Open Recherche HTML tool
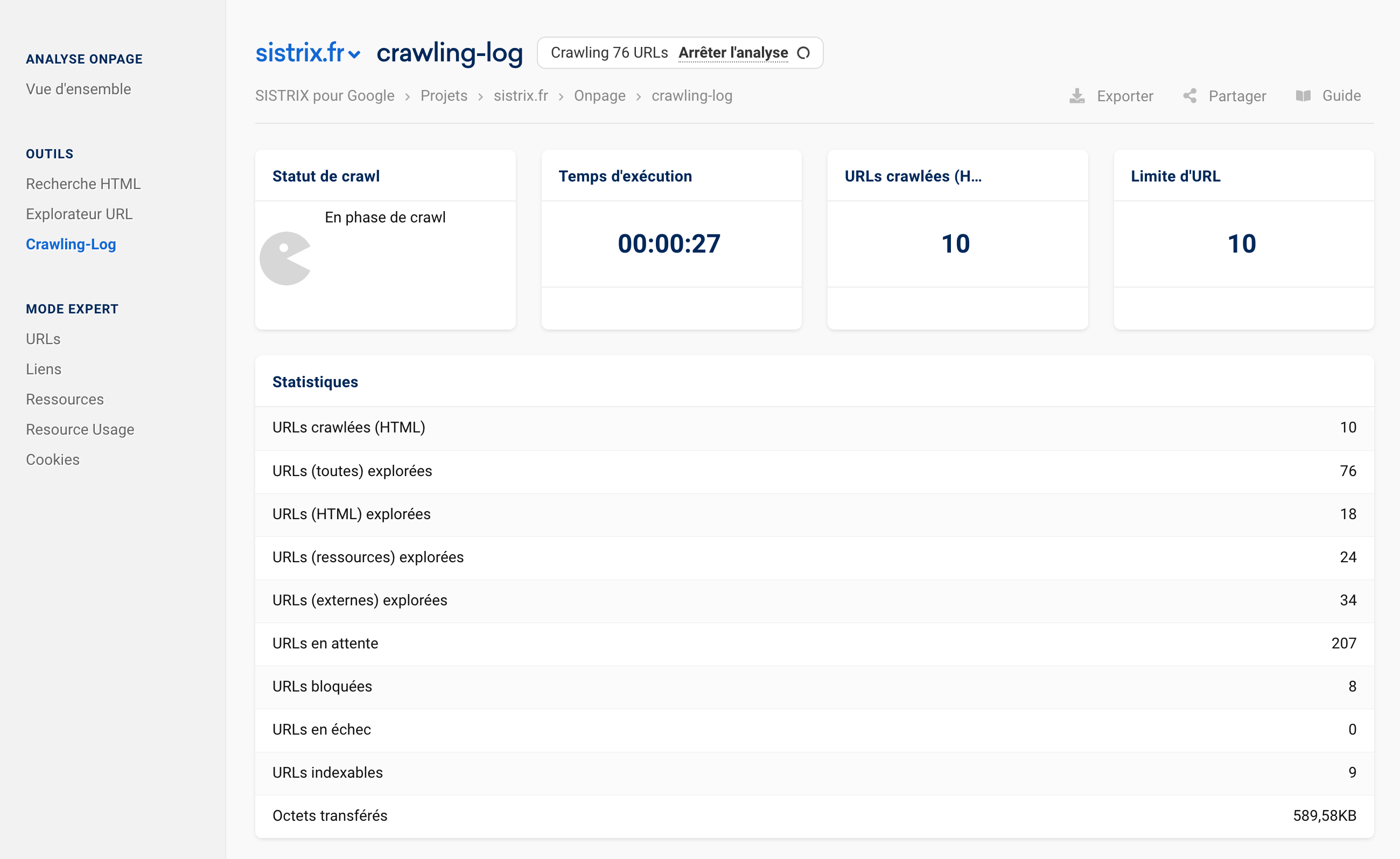 click(x=83, y=184)
